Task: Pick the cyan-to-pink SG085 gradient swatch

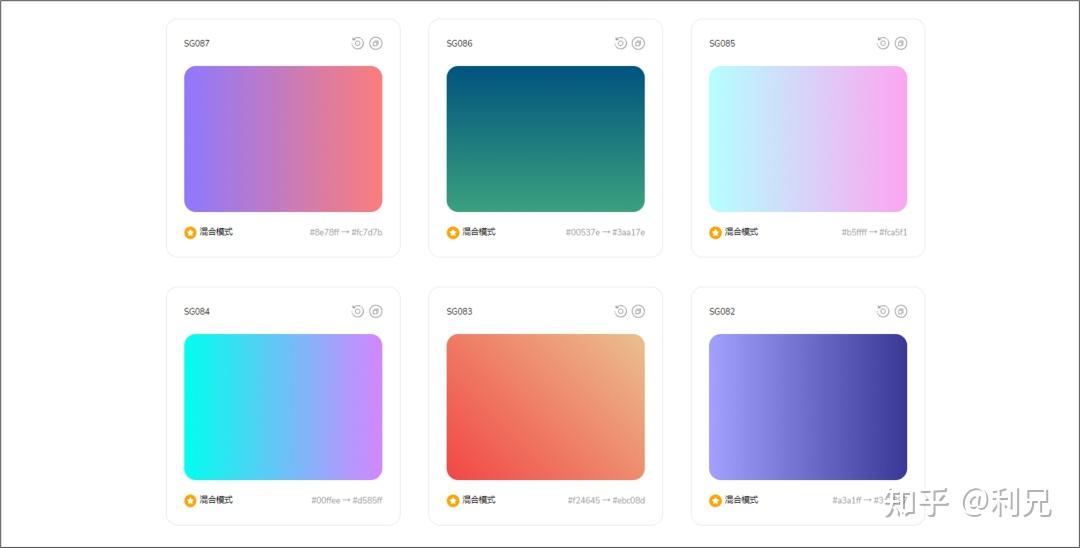Action: coord(808,139)
